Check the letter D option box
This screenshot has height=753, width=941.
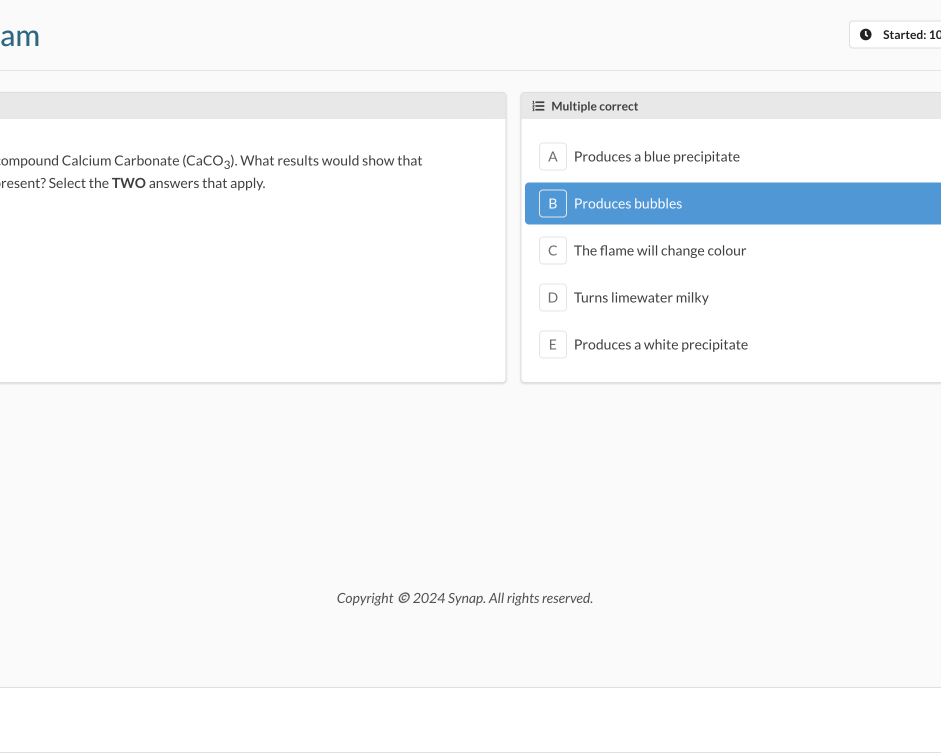552,298
